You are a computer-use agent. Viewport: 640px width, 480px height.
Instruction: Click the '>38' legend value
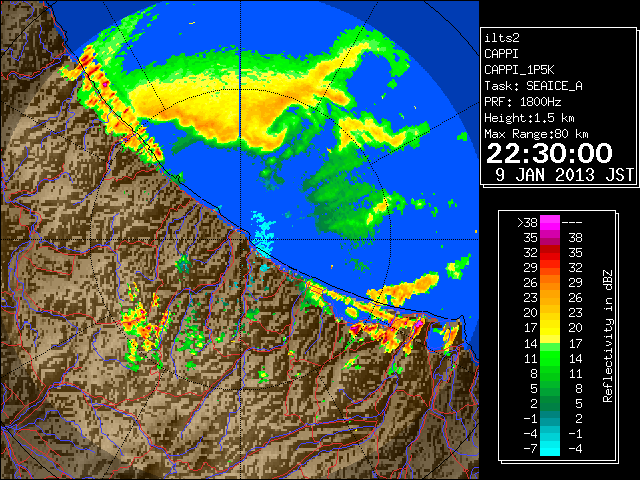(527, 223)
